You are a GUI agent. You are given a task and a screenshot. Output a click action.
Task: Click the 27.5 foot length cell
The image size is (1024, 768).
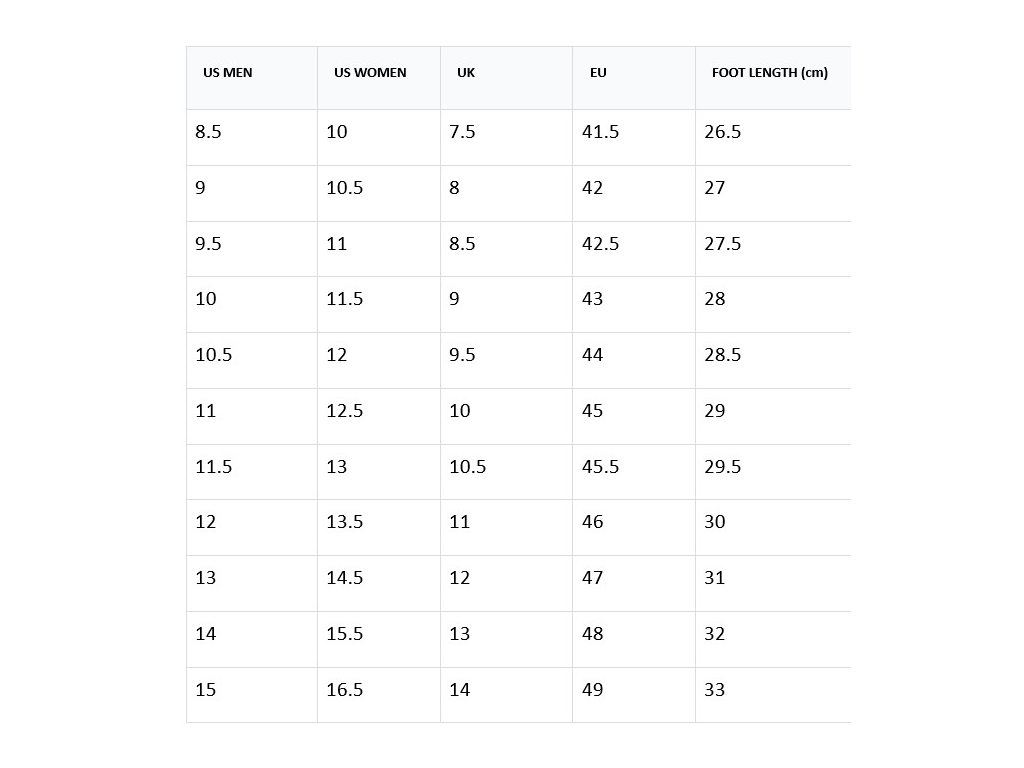tap(723, 244)
